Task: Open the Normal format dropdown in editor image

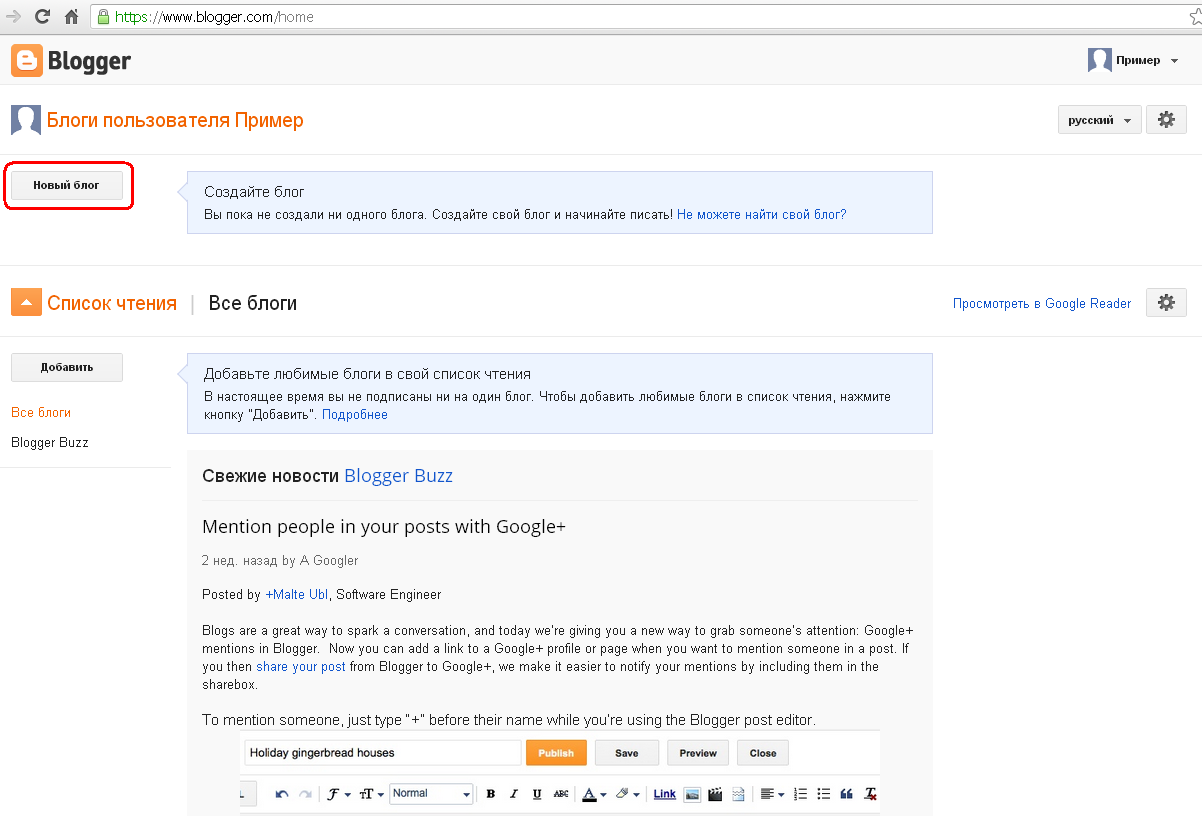Action: (x=431, y=794)
